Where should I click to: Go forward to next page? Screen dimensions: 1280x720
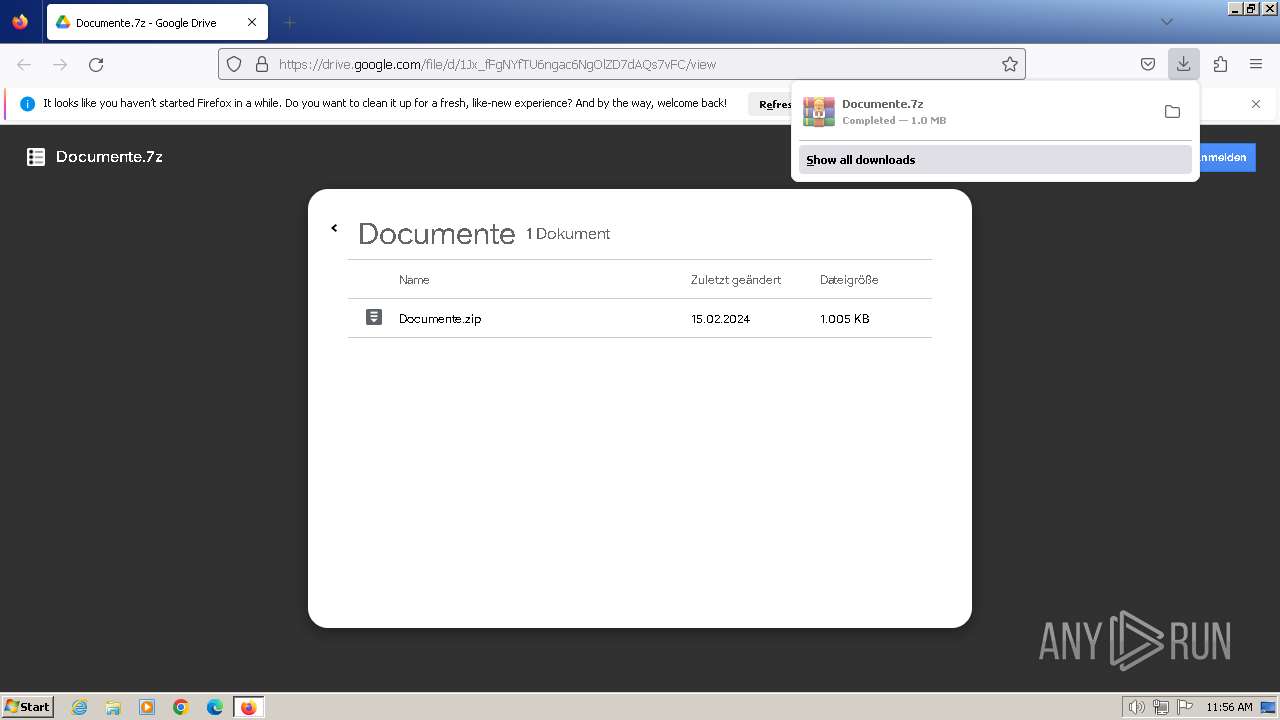[60, 64]
